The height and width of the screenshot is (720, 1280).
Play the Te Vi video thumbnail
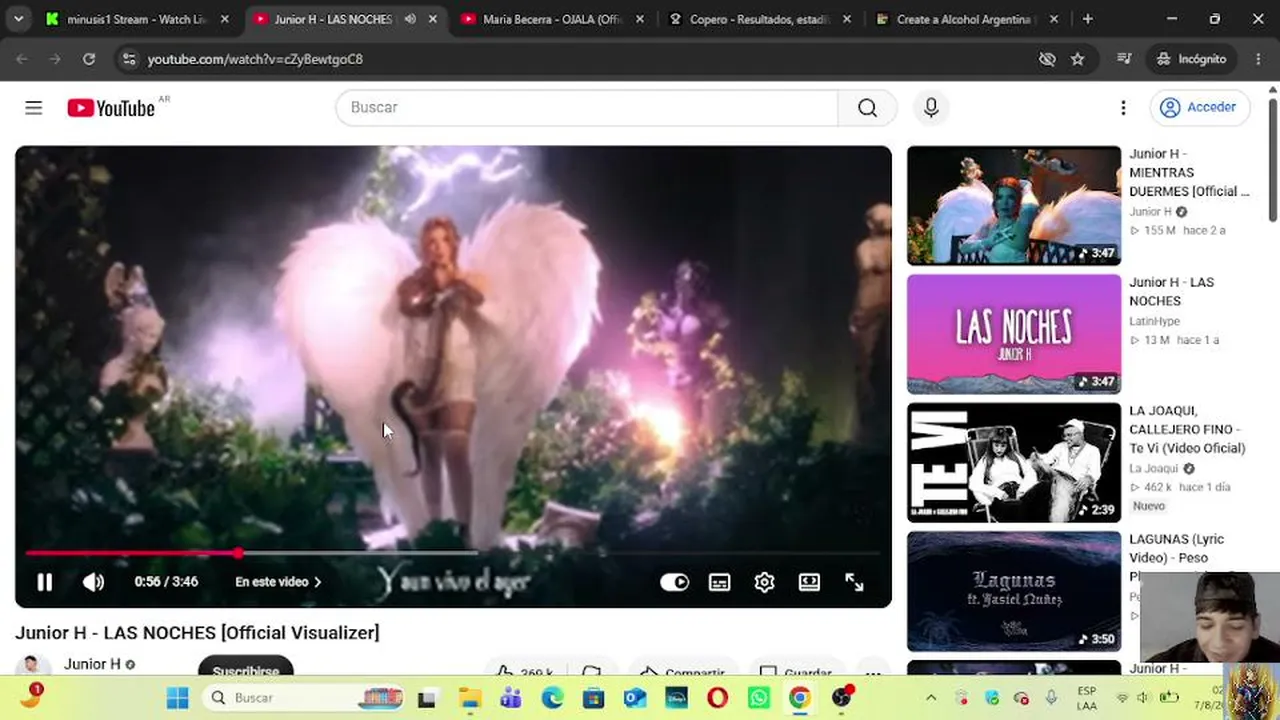tap(1014, 462)
